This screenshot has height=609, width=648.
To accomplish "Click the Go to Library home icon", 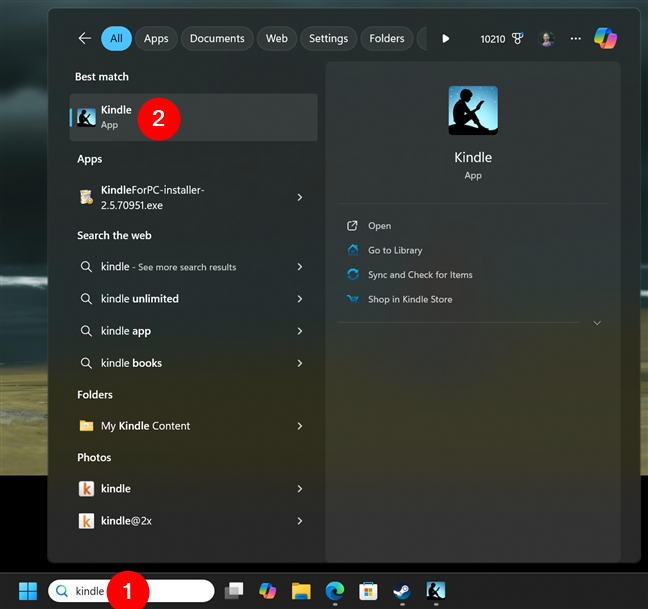I will 353,250.
